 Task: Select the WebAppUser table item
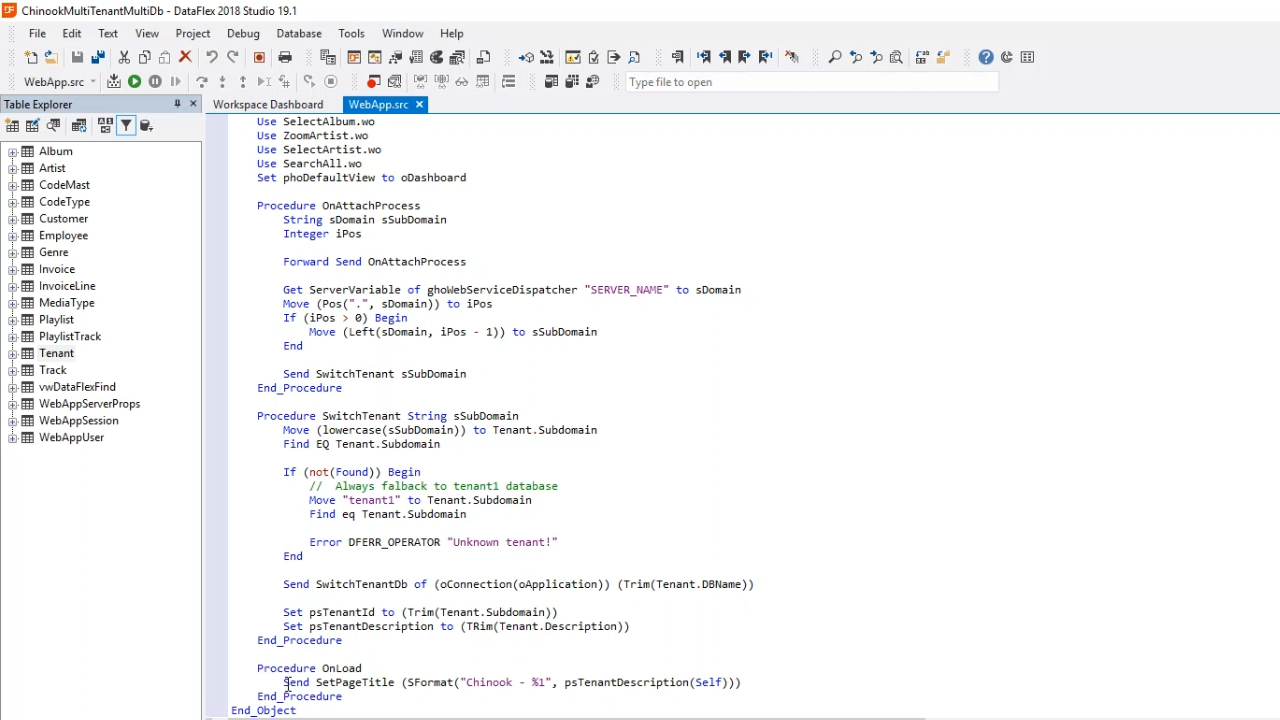click(71, 437)
